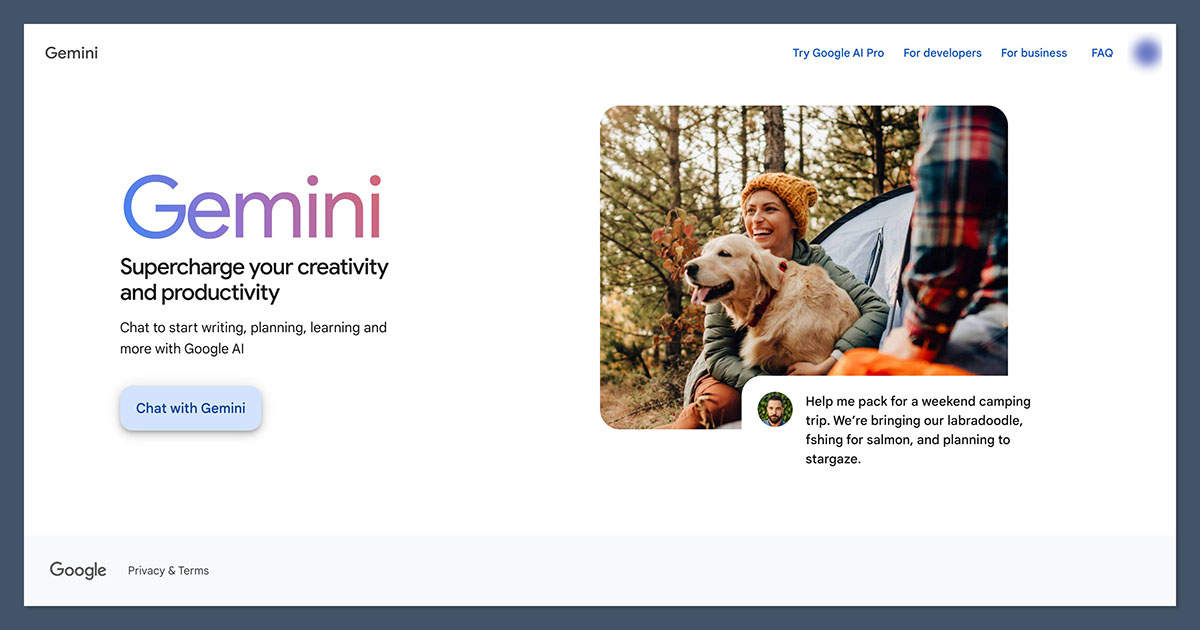Go to the For developers page

pos(942,53)
